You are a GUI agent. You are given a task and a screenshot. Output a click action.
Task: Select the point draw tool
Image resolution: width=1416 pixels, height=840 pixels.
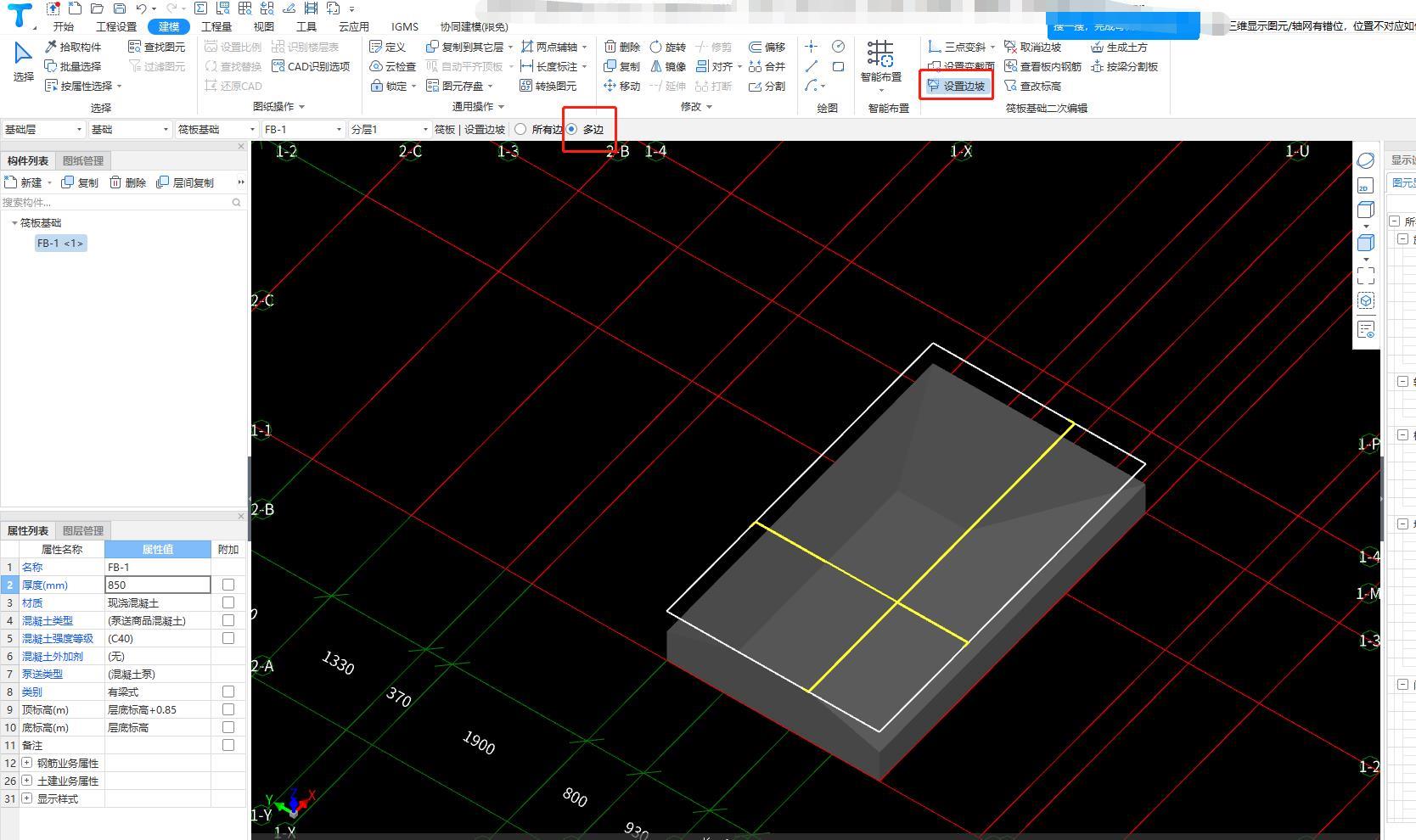coord(812,47)
